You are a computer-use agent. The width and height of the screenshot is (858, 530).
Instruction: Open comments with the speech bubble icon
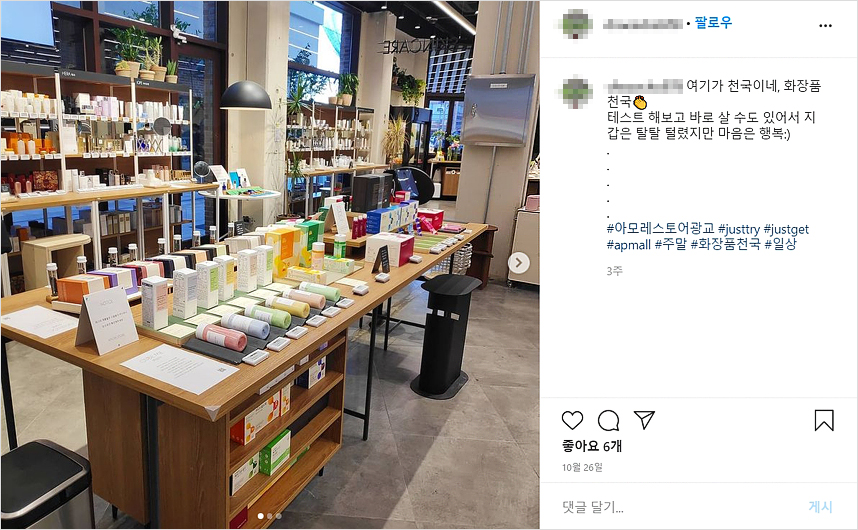(608, 420)
